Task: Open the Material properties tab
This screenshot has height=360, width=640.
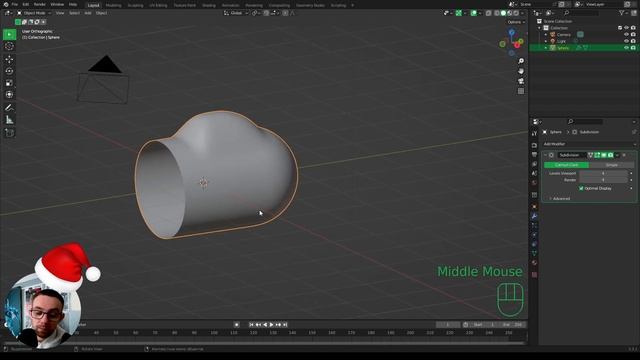Action: coord(534,263)
